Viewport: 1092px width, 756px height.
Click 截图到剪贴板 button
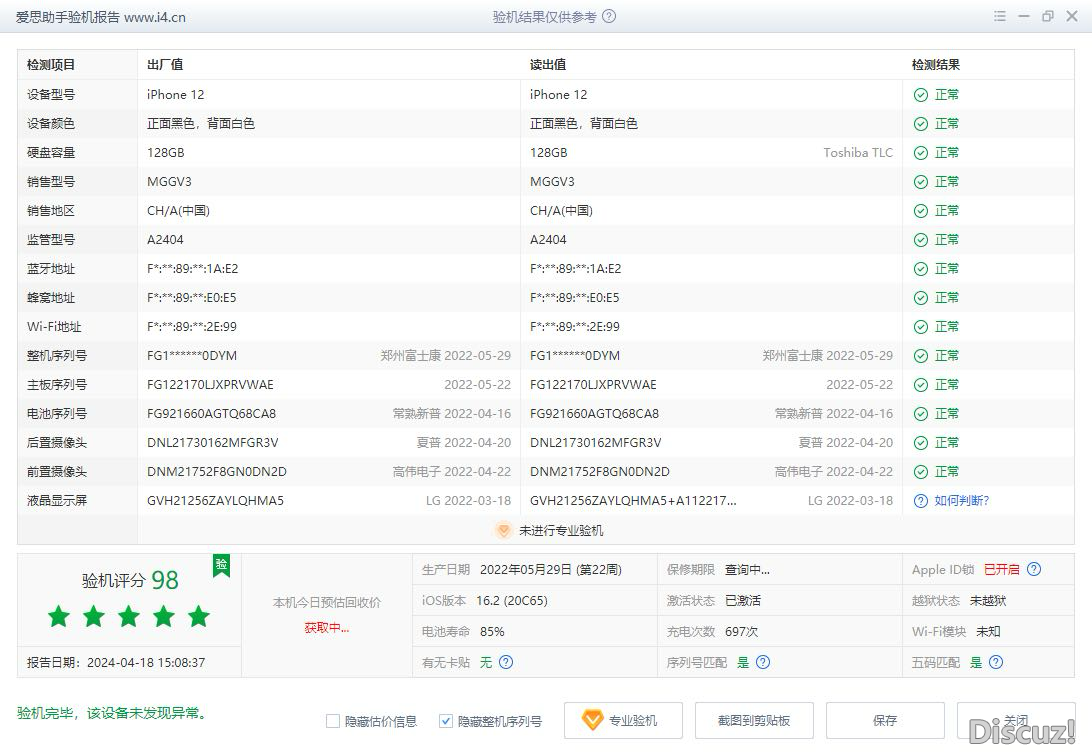click(x=754, y=720)
